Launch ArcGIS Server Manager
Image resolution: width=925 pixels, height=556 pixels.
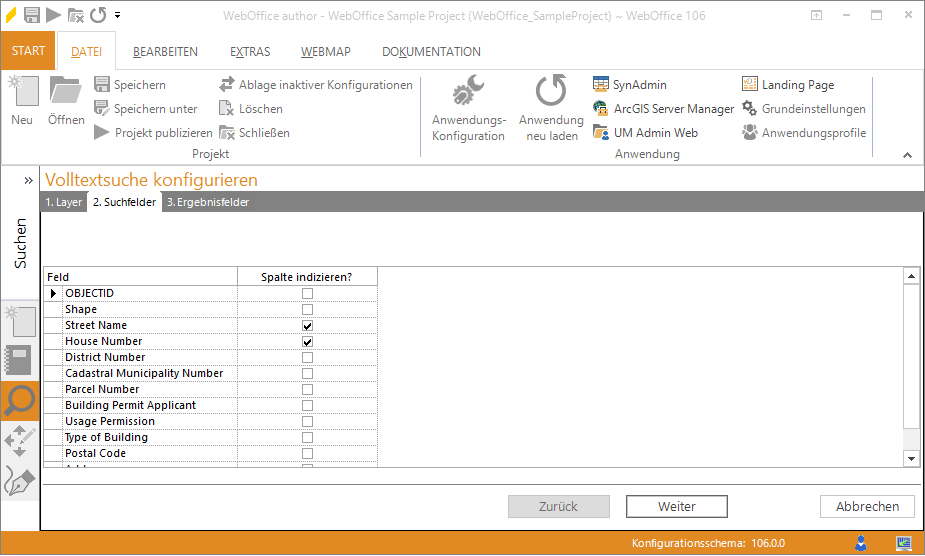(x=601, y=109)
